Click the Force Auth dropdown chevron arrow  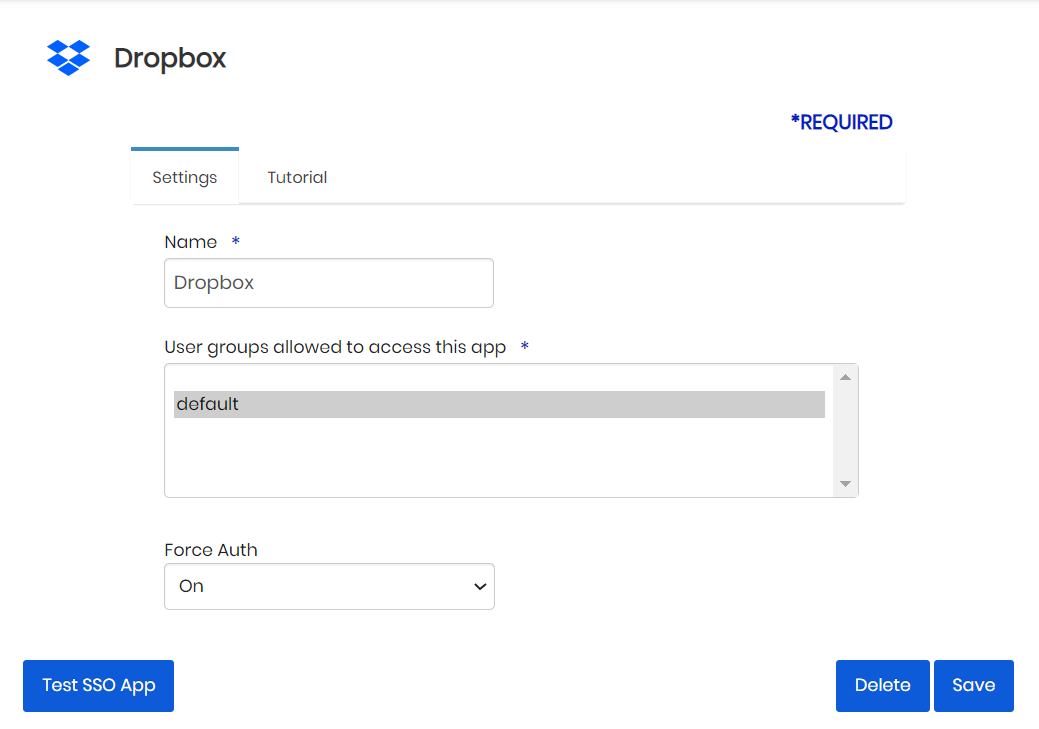[x=479, y=586]
